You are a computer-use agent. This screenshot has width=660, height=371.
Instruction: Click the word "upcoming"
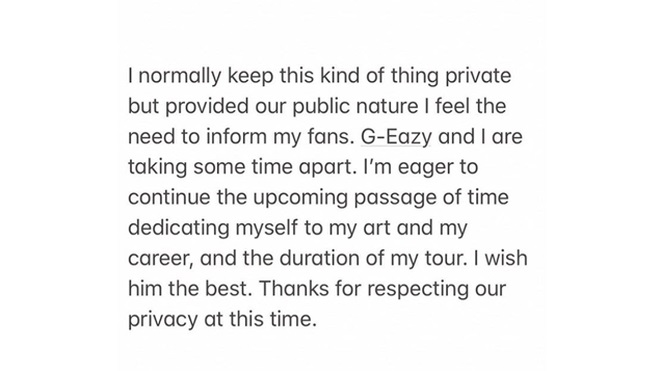[300, 198]
